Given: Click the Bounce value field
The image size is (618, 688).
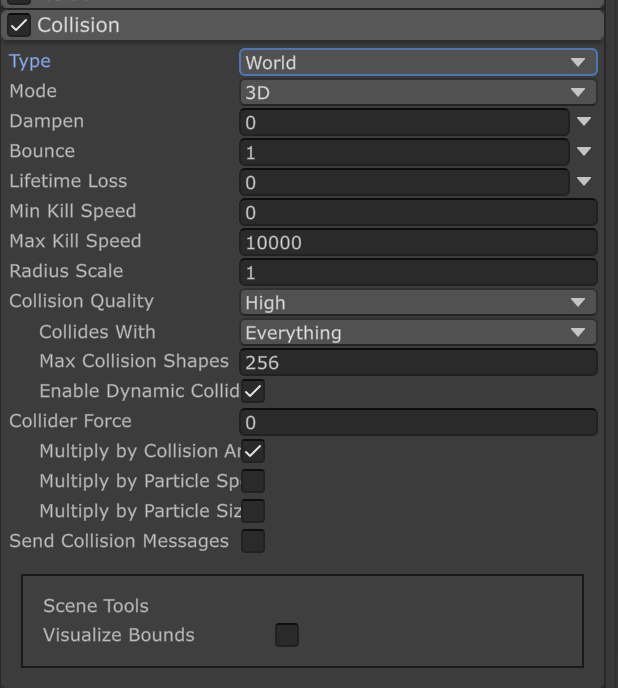Looking at the screenshot, I should (x=404, y=152).
